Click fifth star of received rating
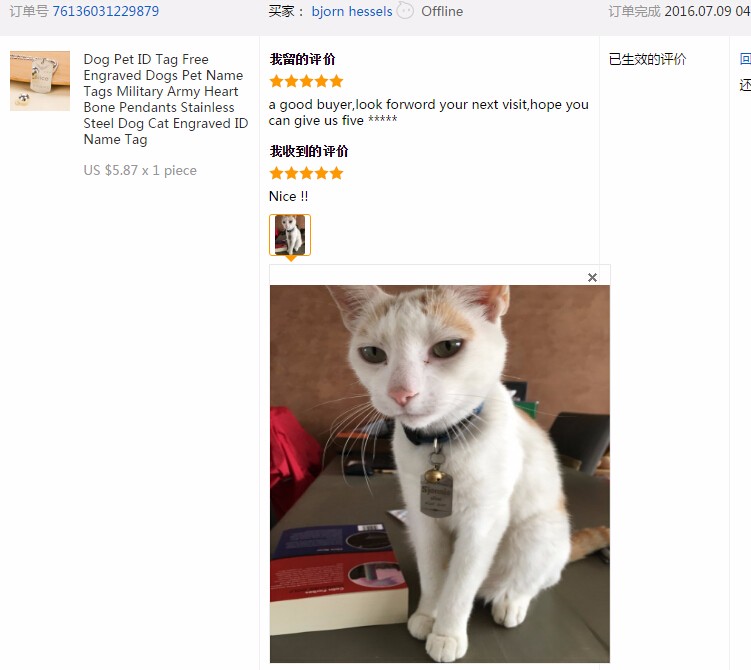 [x=336, y=173]
